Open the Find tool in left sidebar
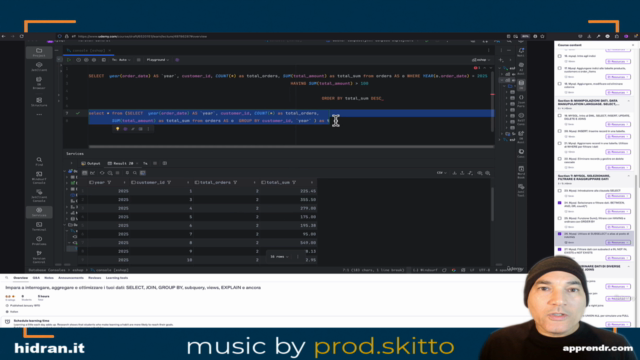Image resolution: width=640 pixels, height=360 pixels. point(39,162)
